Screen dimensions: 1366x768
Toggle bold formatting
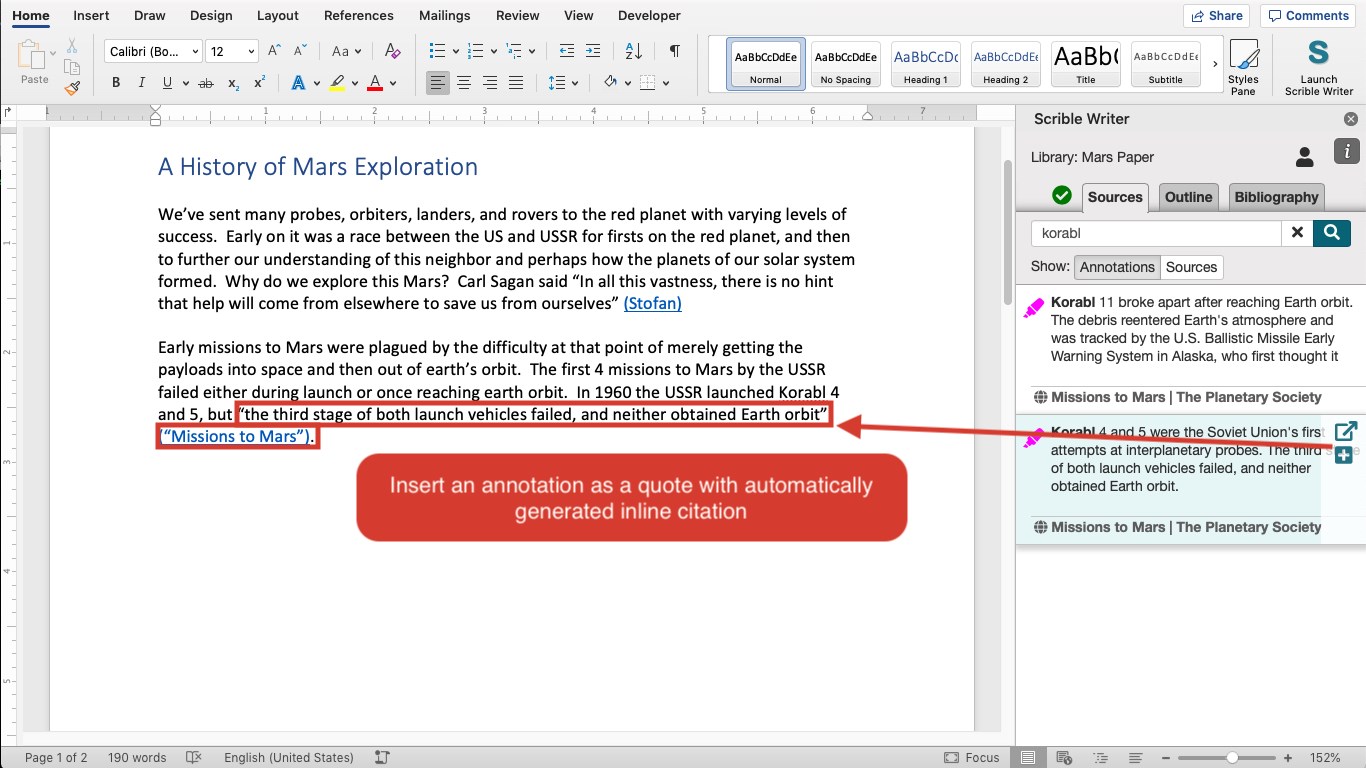coord(116,83)
